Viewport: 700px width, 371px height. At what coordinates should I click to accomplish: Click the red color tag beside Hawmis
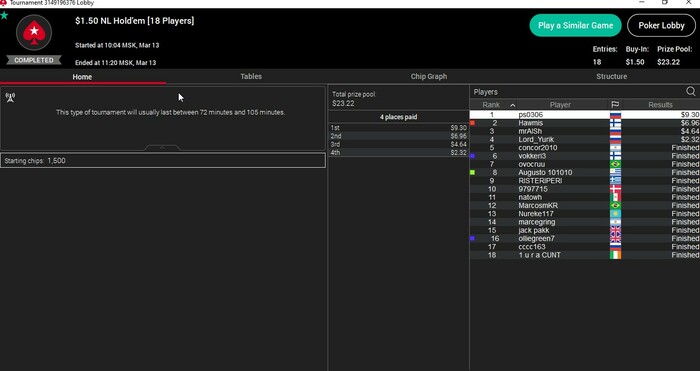[472, 122]
